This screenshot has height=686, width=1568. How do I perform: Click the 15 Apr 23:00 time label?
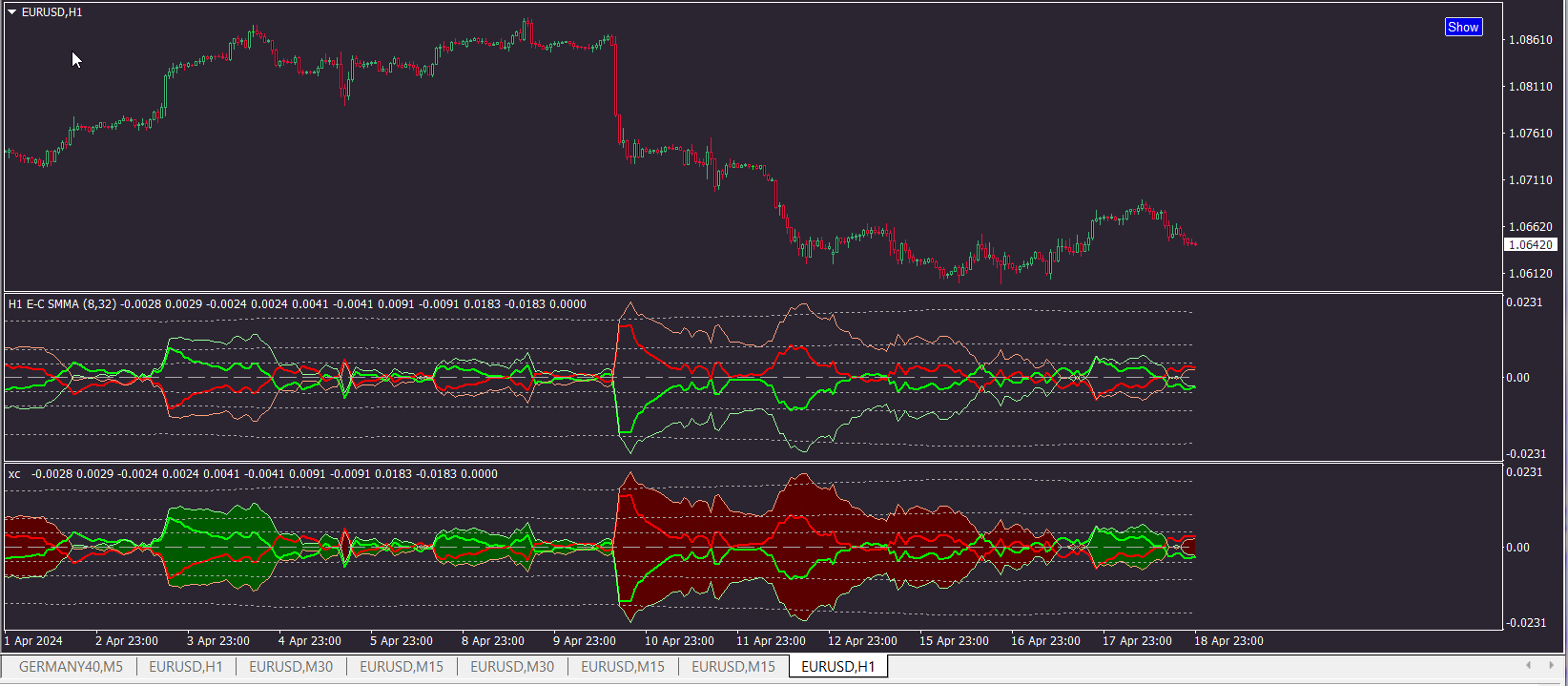pyautogui.click(x=954, y=641)
